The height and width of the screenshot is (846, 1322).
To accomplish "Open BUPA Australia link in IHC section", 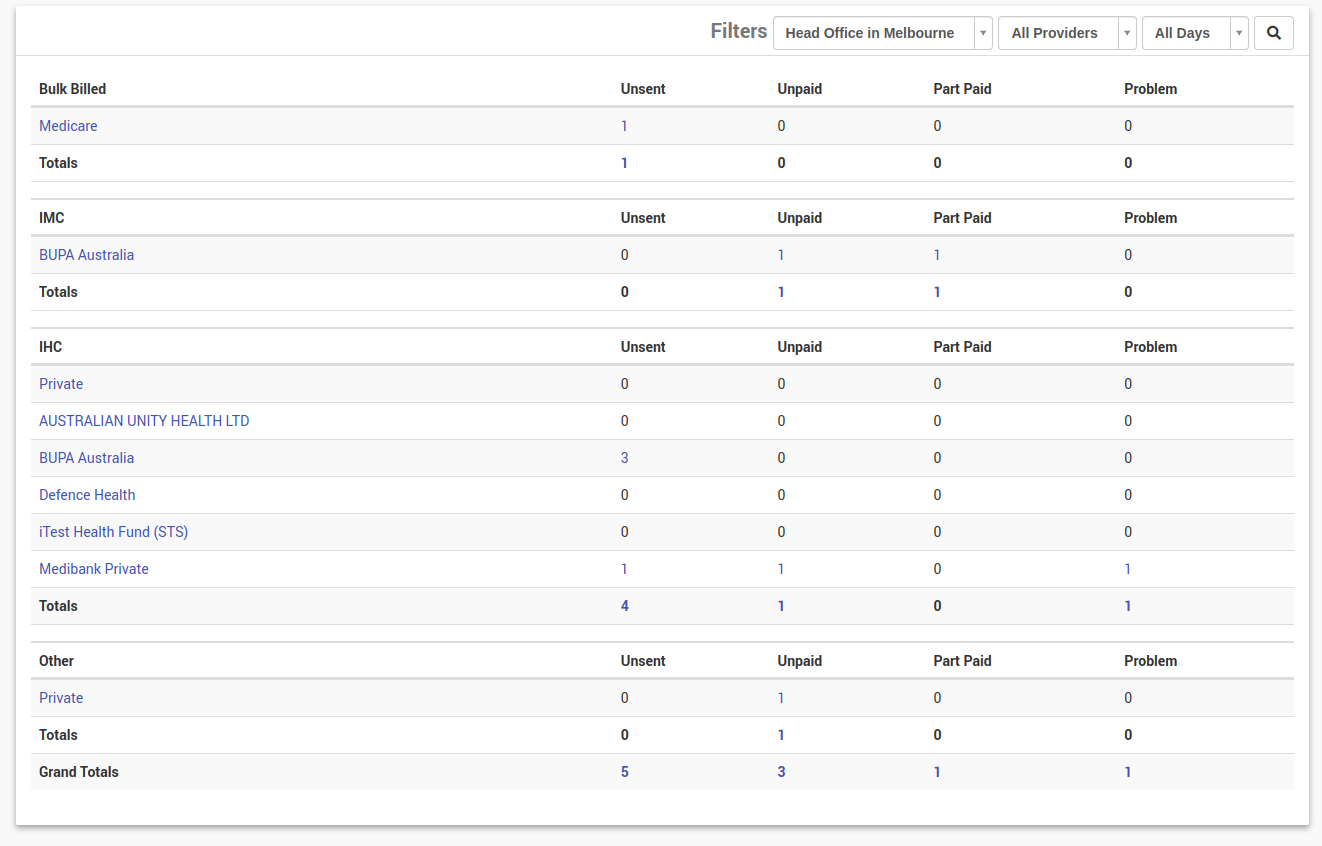I will [86, 458].
